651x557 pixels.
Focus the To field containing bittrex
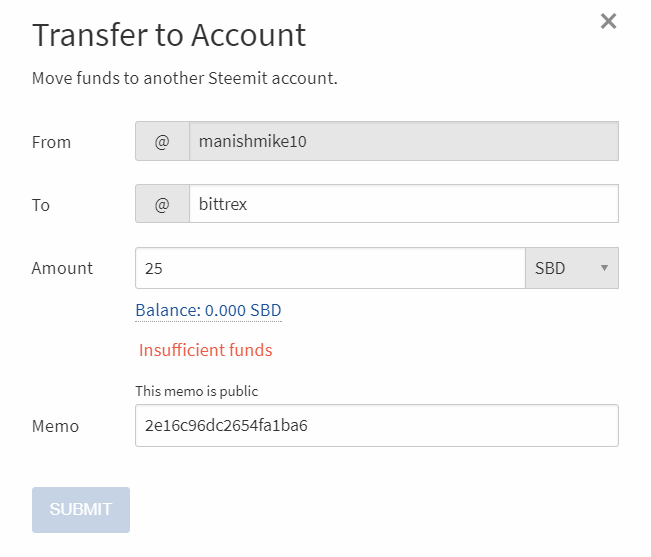tap(403, 205)
